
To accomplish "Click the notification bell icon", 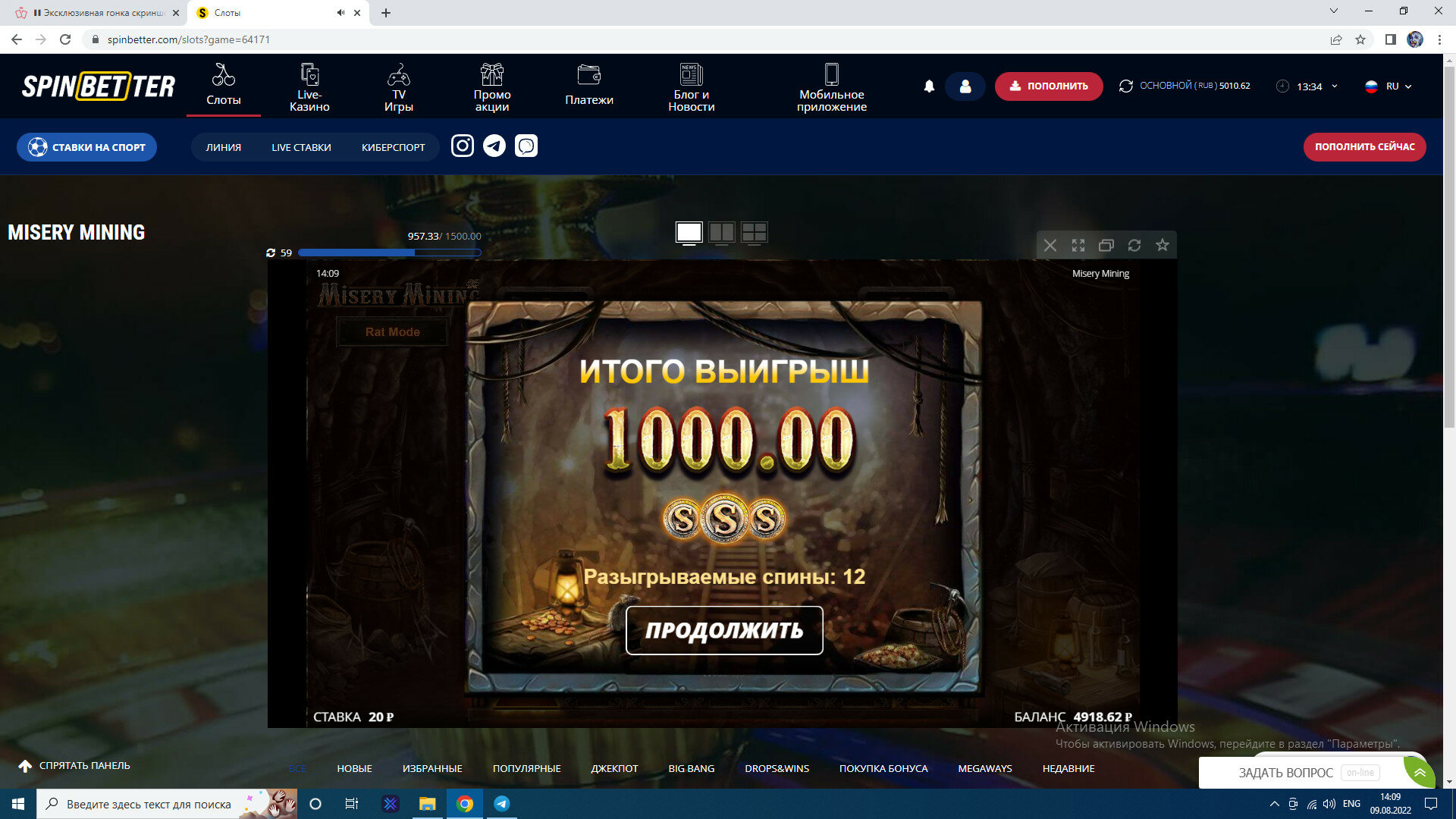I will coord(929,86).
